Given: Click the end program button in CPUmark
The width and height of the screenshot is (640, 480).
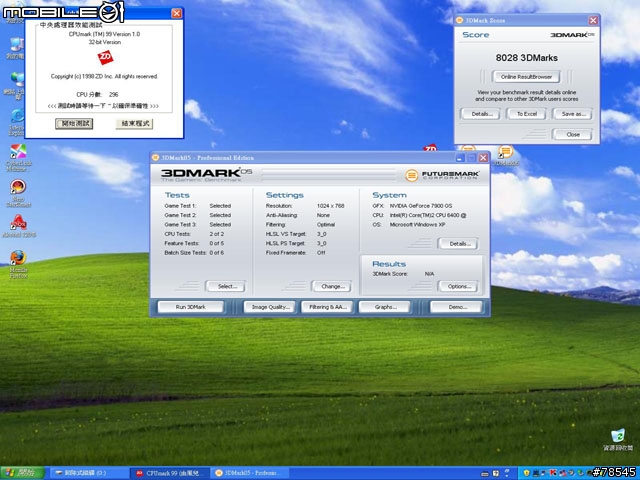Looking at the screenshot, I should 134,123.
